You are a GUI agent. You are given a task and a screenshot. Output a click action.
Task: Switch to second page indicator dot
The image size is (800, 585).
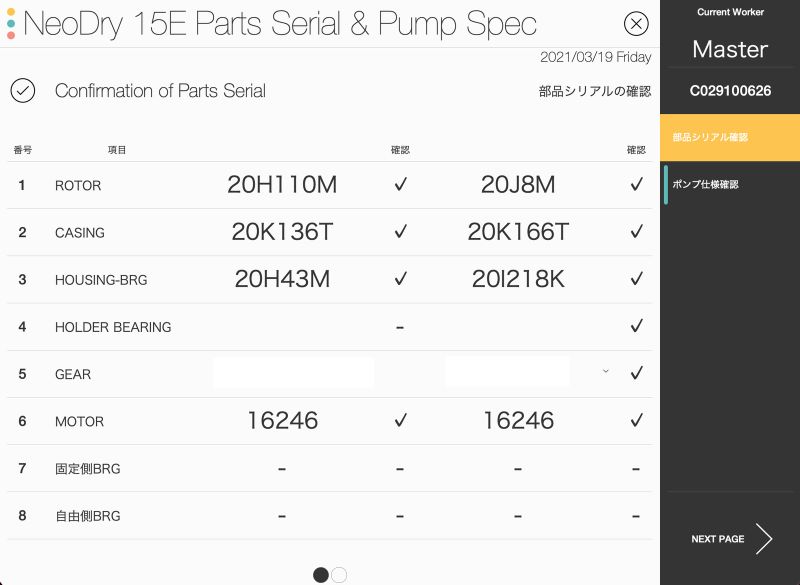339,575
